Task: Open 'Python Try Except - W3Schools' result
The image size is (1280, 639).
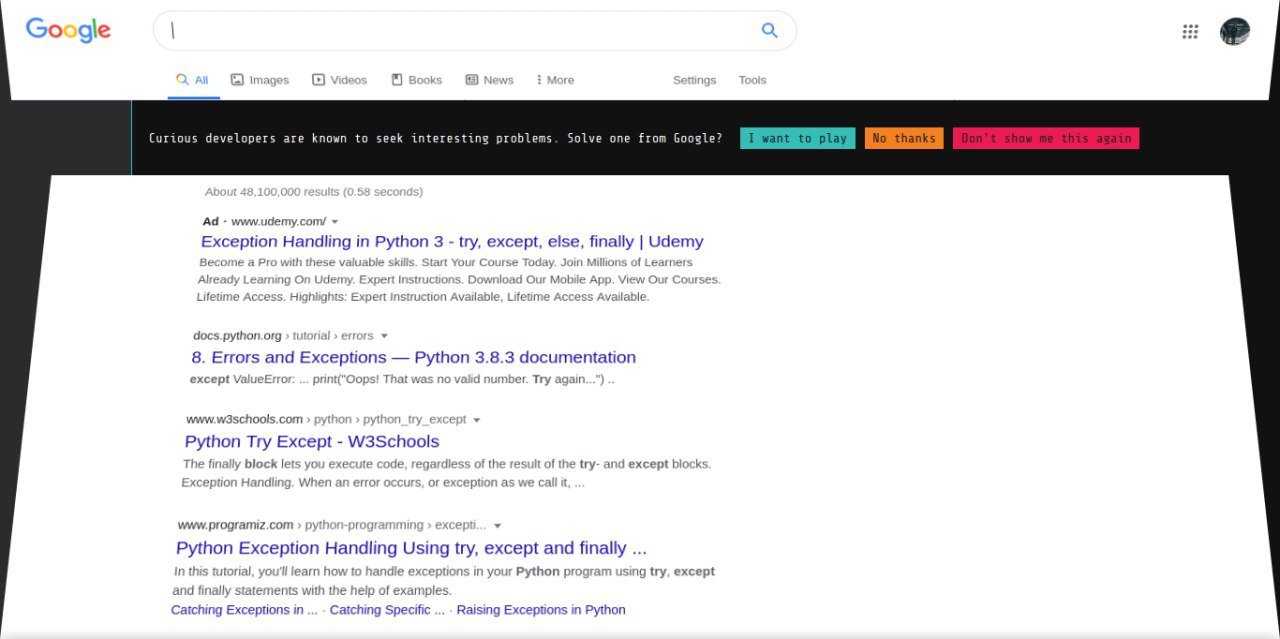Action: click(x=312, y=441)
